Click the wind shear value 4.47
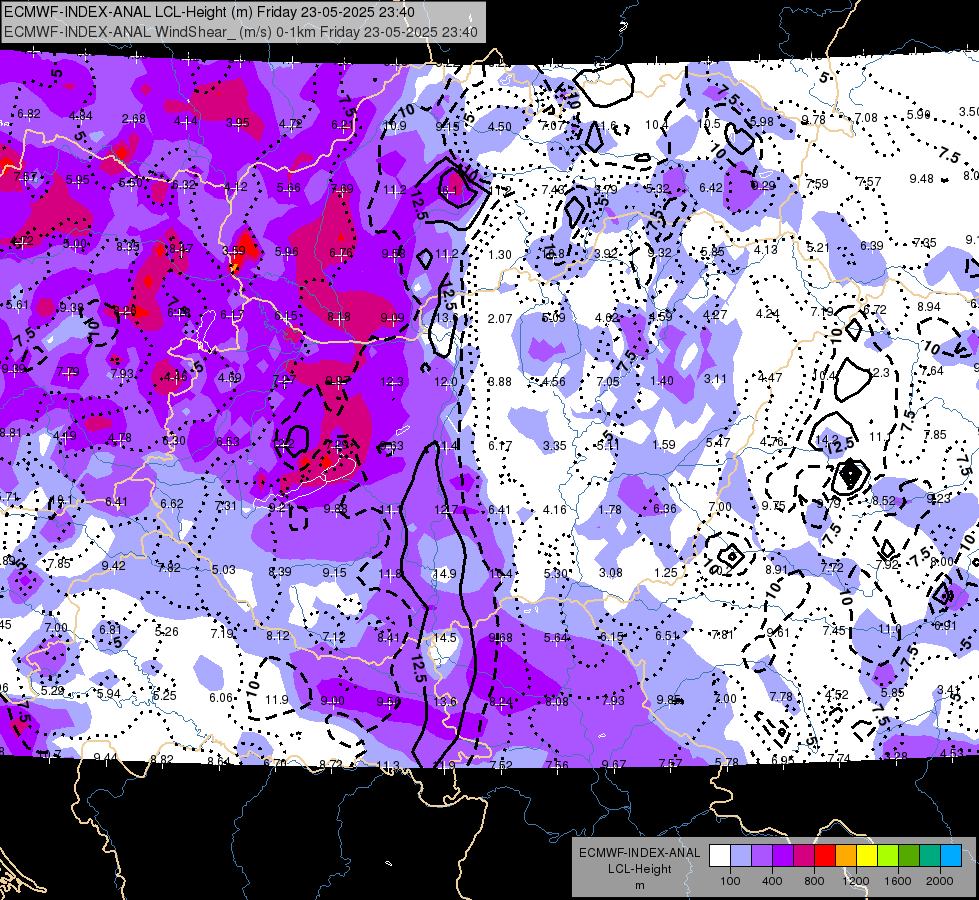Image resolution: width=979 pixels, height=900 pixels. click(769, 377)
